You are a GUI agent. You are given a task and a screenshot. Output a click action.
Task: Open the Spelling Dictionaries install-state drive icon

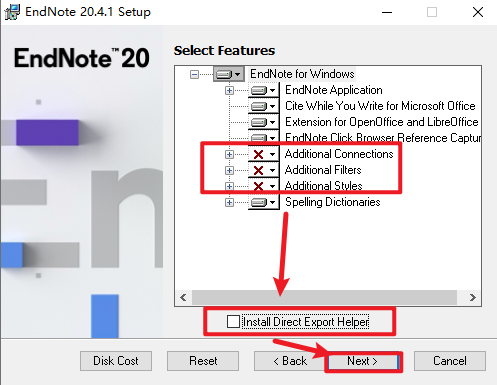point(263,202)
